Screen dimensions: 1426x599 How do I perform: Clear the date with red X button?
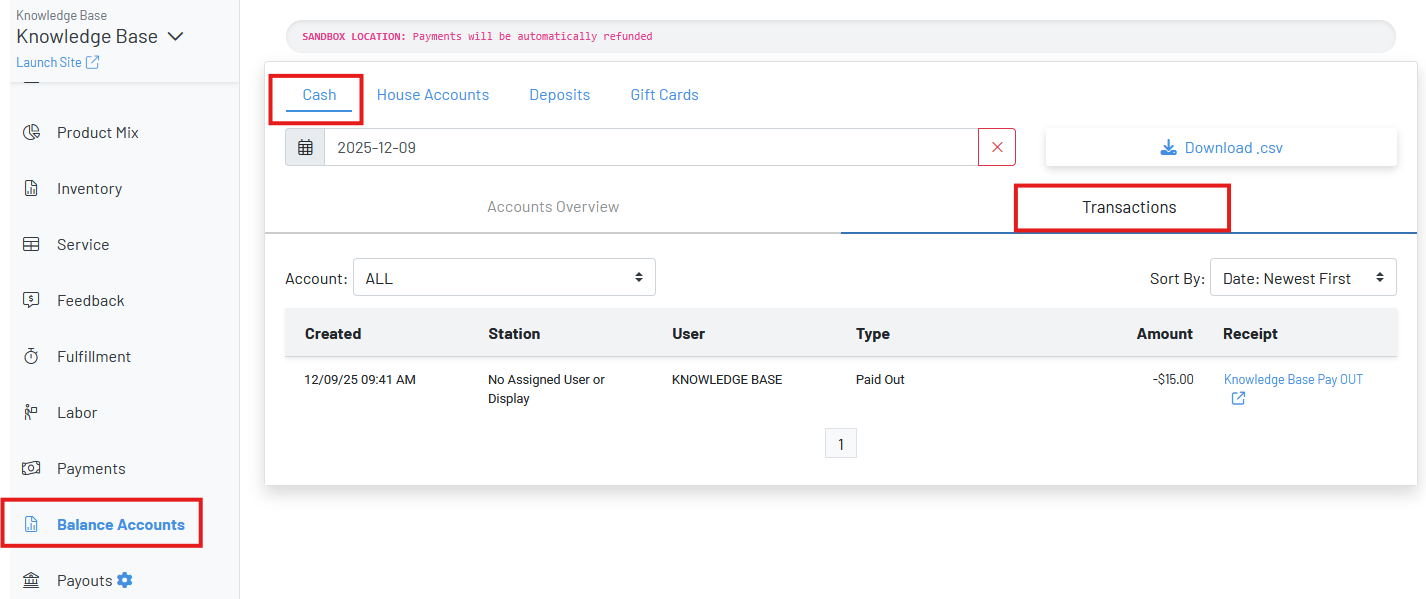tap(996, 148)
